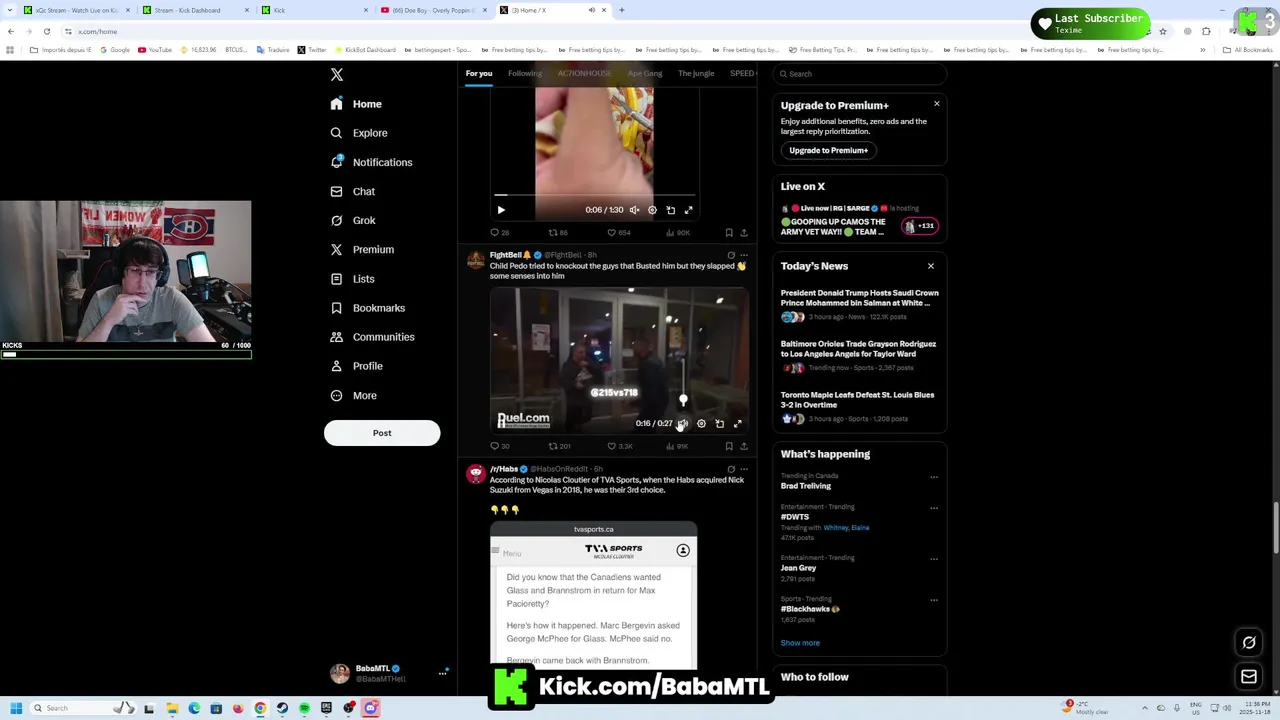
Task: Adjust the FightBell video volume slider
Action: pos(683,400)
